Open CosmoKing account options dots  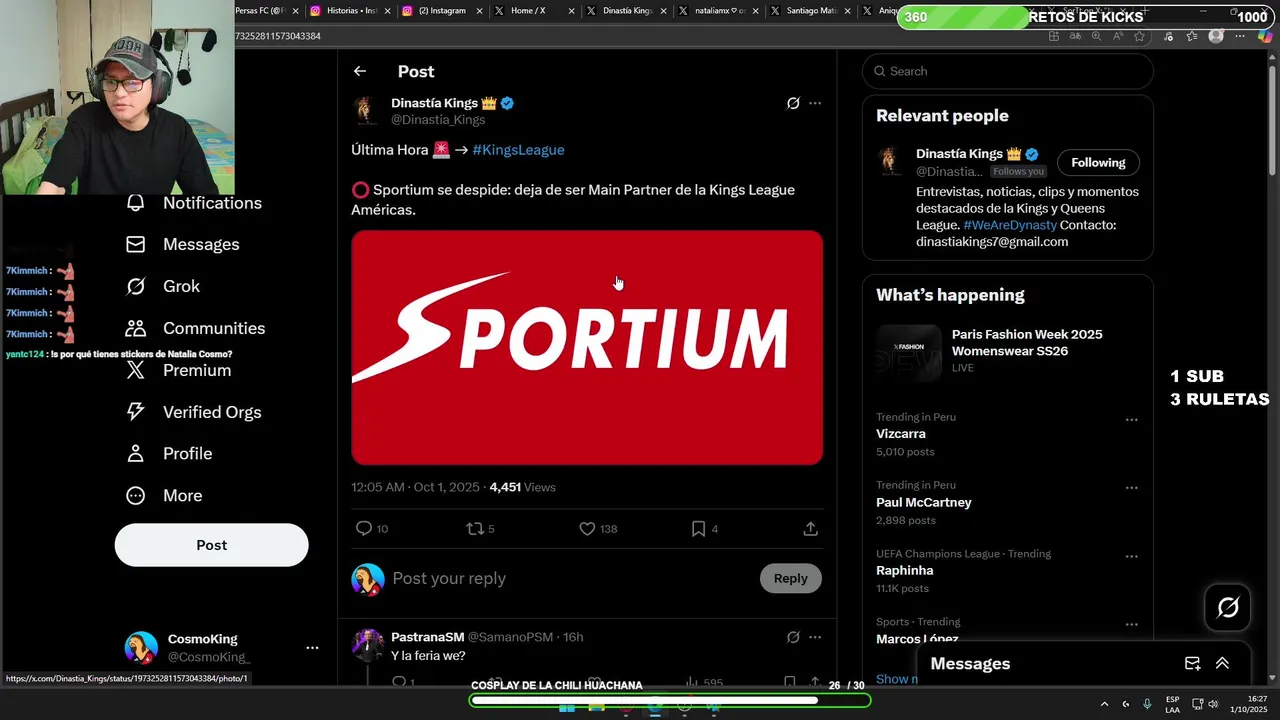(312, 648)
